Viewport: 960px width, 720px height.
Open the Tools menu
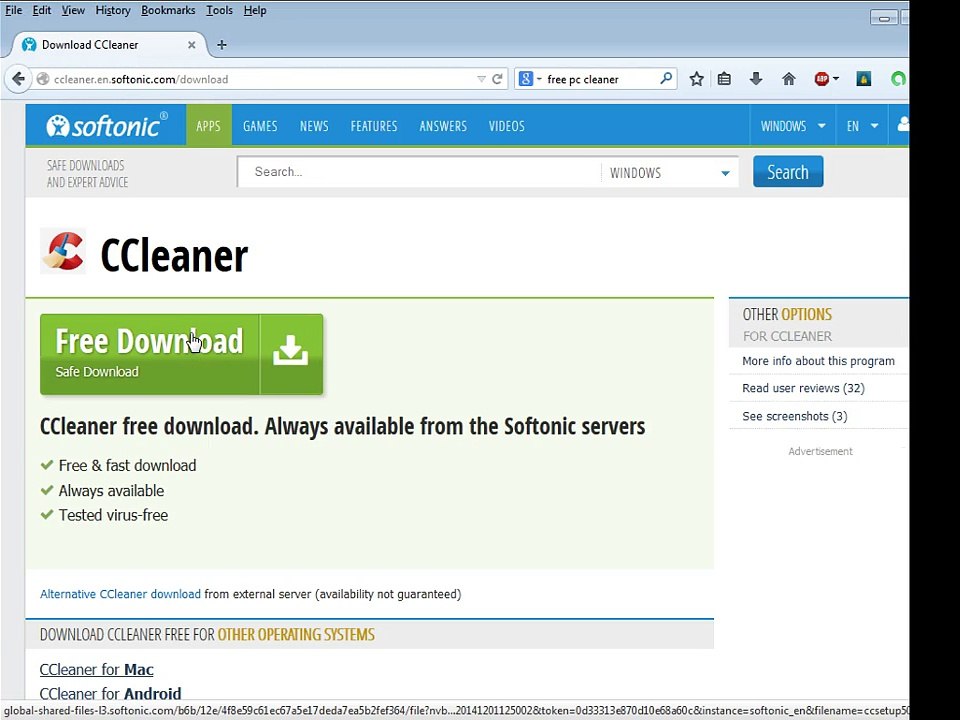(219, 10)
